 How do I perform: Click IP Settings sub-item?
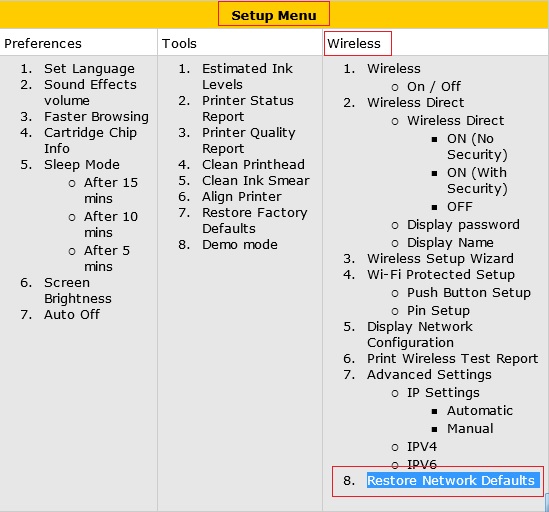(443, 393)
